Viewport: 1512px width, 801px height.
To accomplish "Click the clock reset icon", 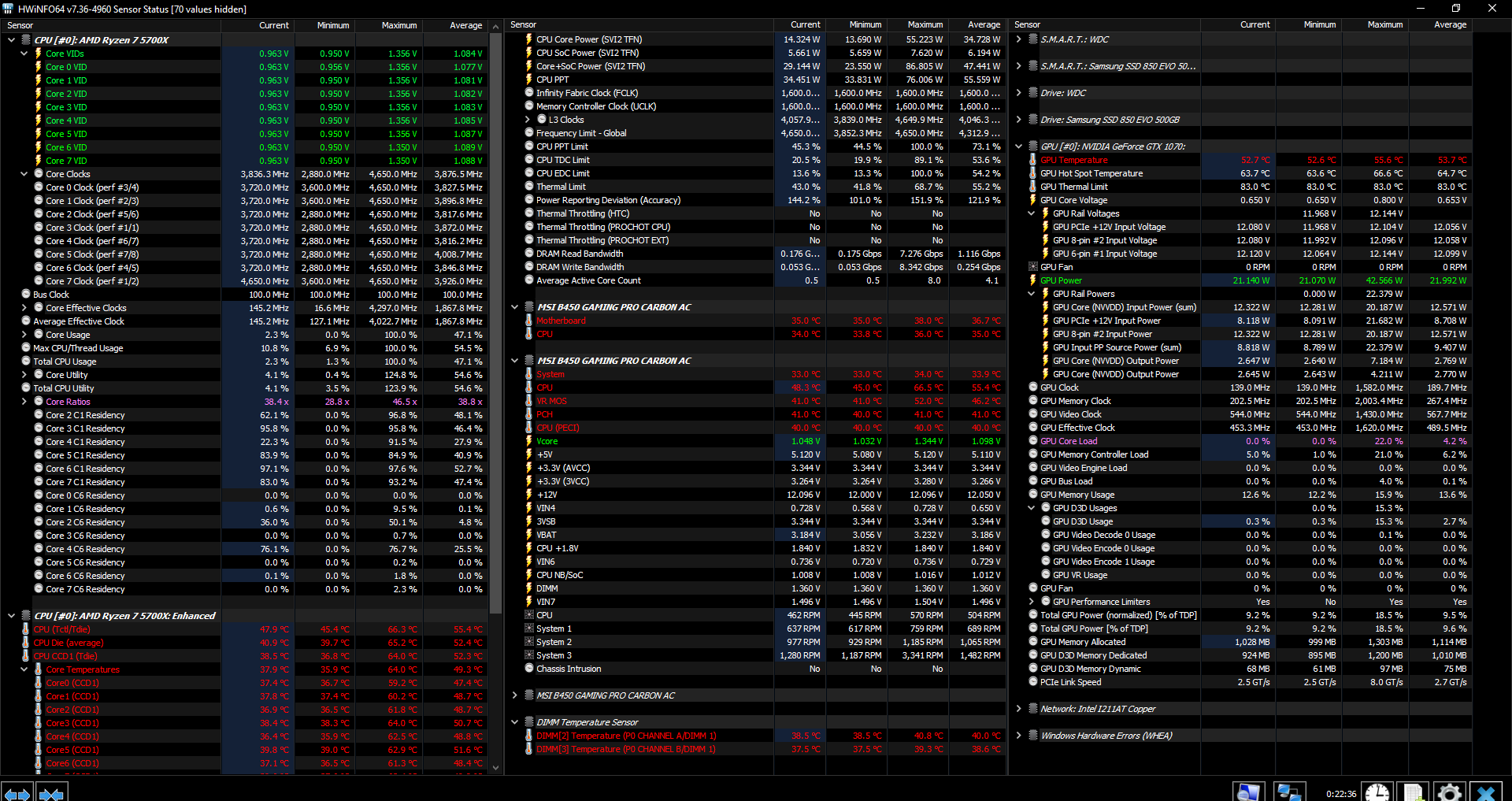I will coord(1377,792).
